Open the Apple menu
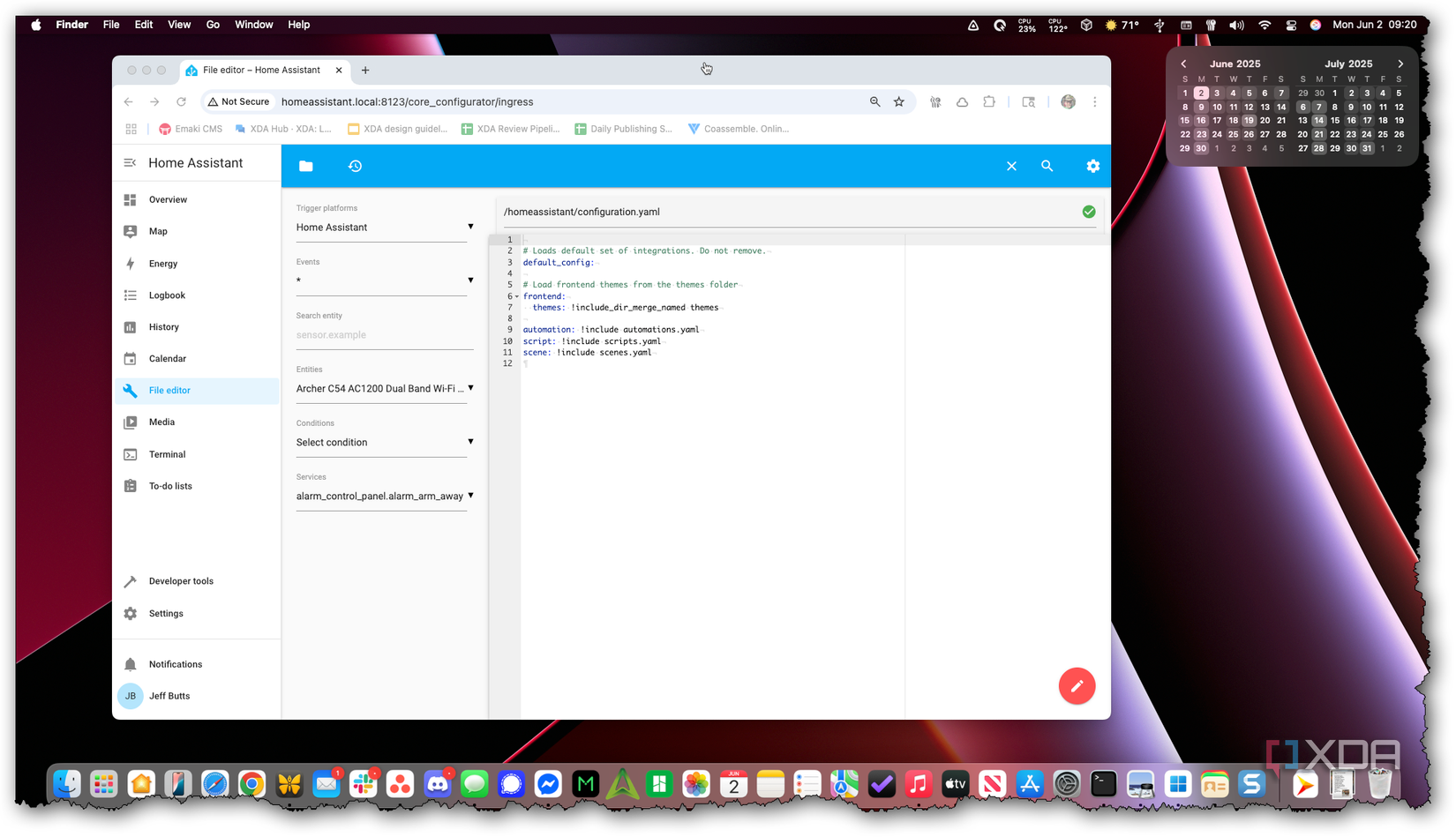This screenshot has width=1456, height=837. pos(36,25)
